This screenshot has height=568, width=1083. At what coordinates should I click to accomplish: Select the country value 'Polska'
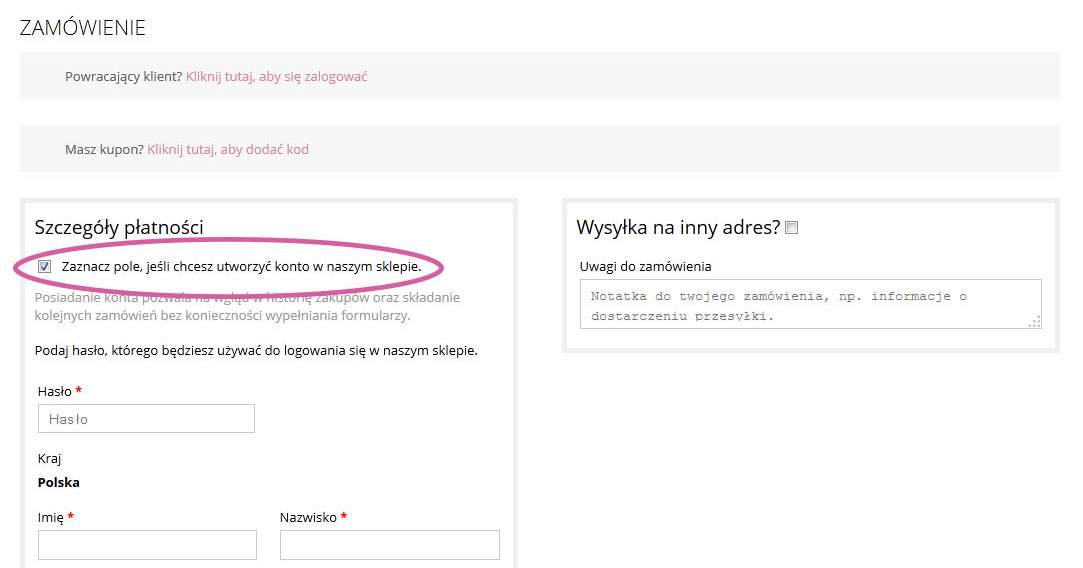click(x=59, y=482)
